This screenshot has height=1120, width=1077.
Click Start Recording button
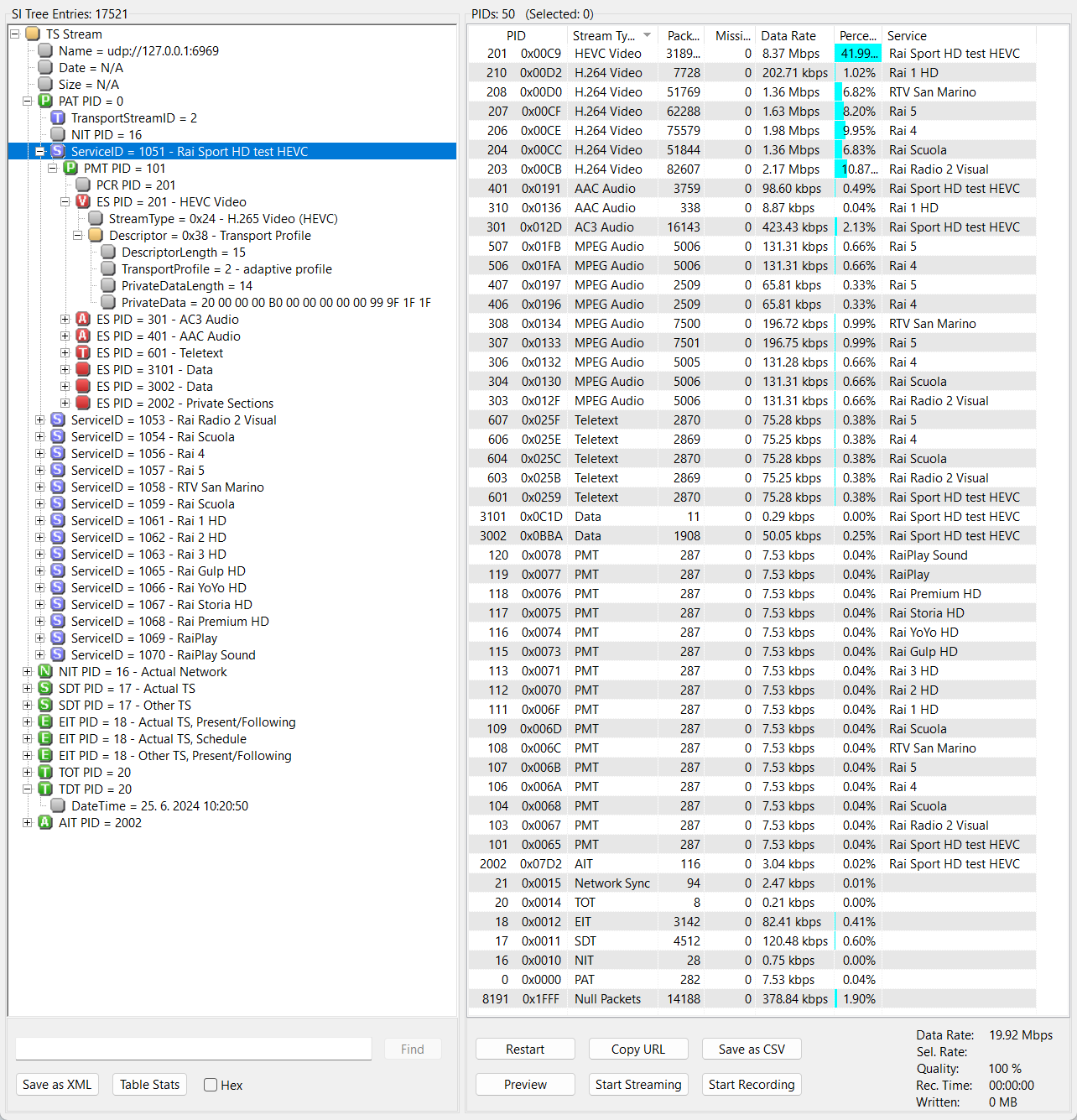click(x=752, y=1084)
